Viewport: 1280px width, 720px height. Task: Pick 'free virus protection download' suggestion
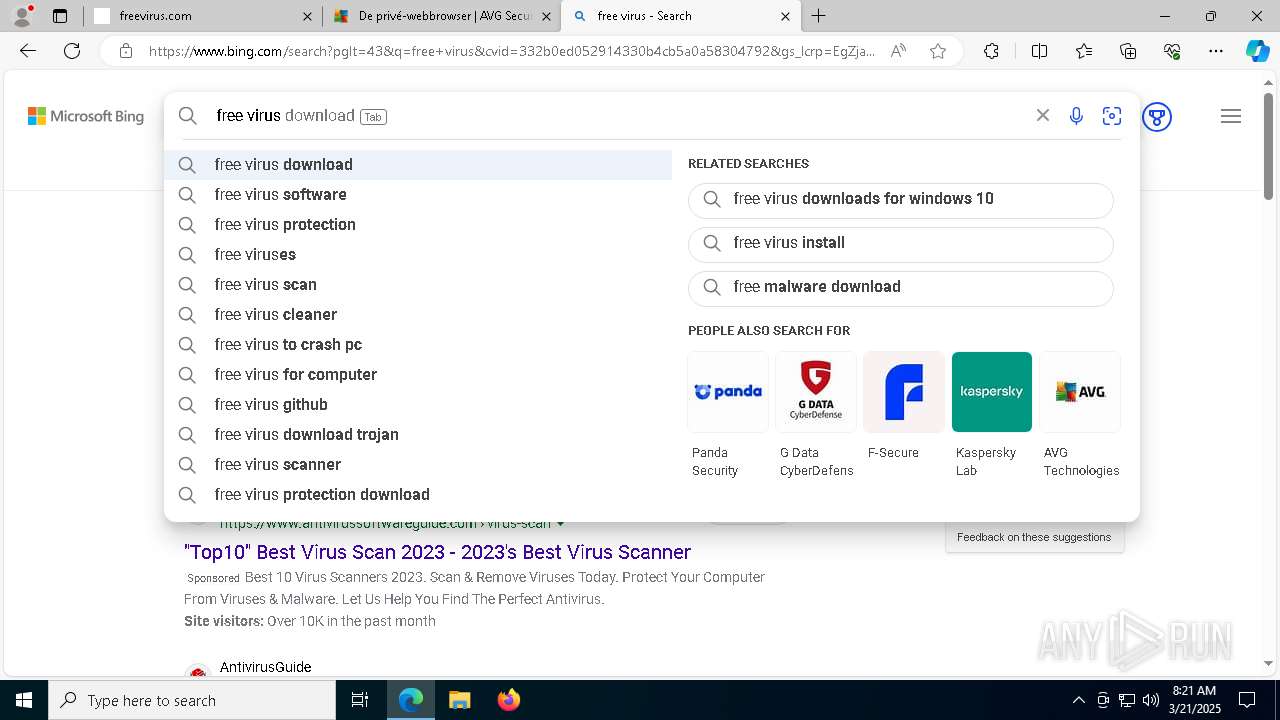point(419,495)
